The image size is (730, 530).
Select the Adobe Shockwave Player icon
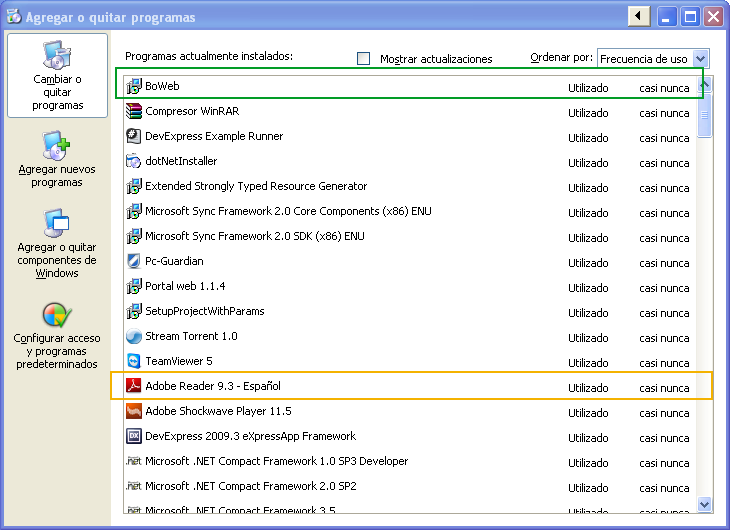134,411
